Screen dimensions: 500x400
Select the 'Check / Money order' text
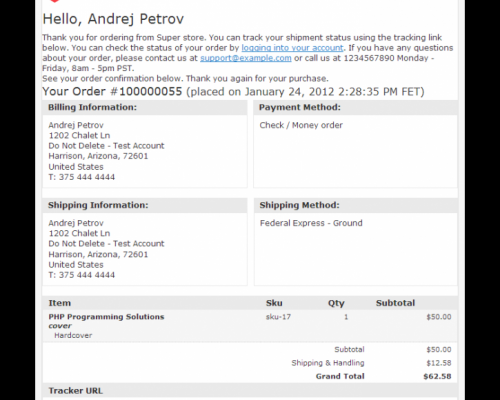[301, 125]
